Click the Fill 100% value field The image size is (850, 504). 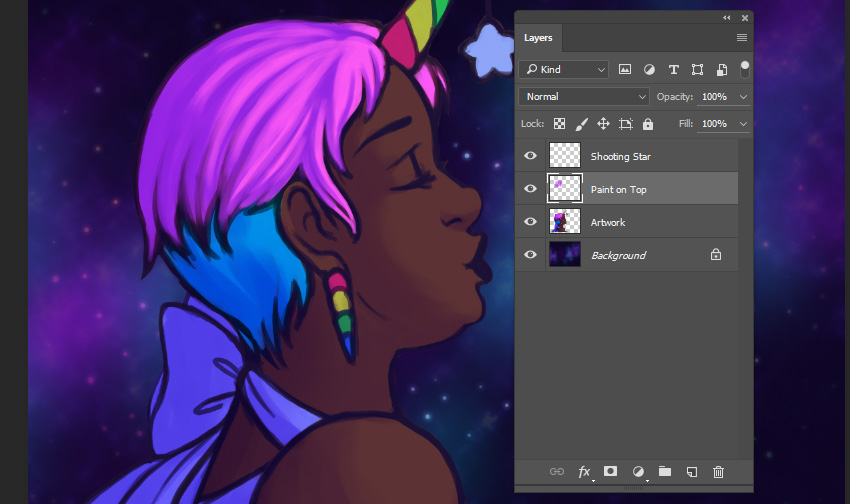pos(714,124)
